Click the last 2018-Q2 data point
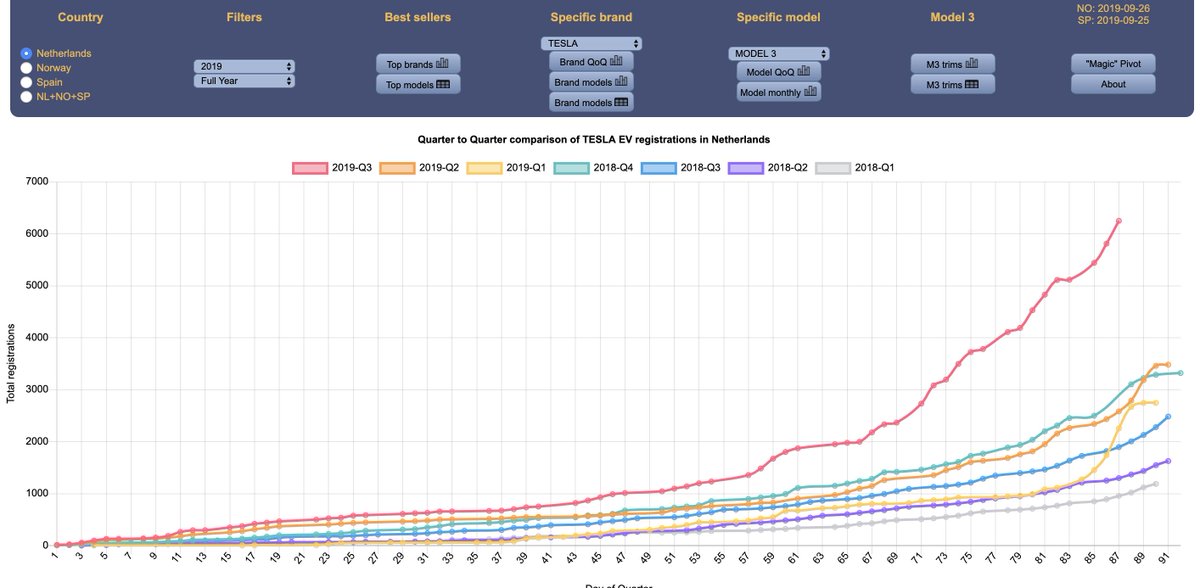 [1168, 461]
